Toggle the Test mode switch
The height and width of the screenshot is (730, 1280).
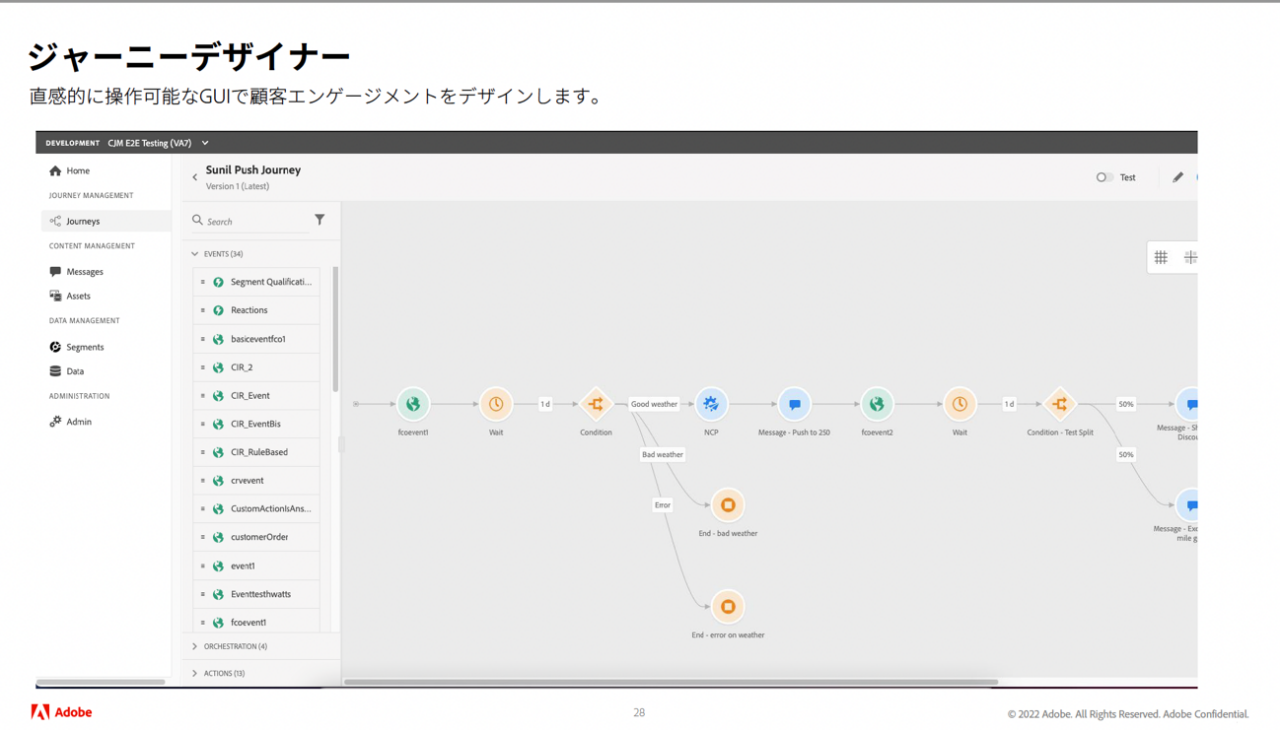coord(1104,177)
